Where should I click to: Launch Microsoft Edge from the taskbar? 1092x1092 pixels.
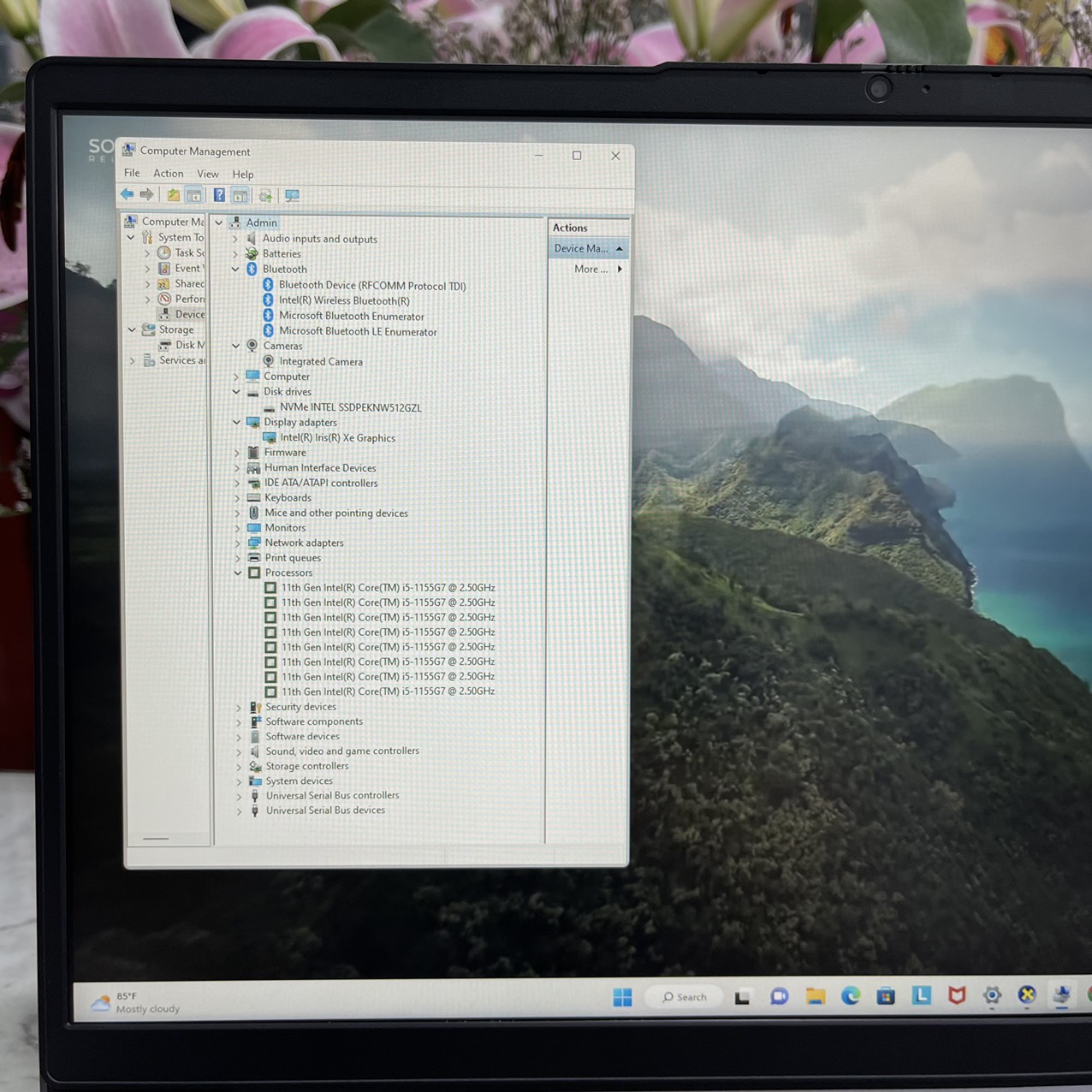851,995
